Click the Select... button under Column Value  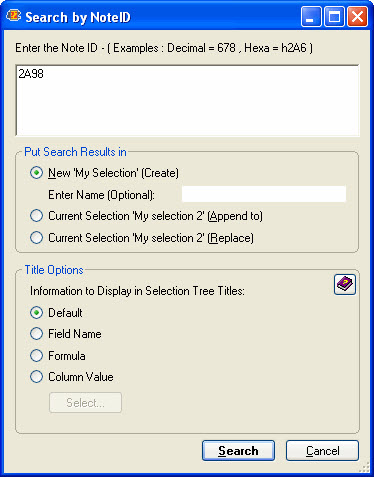[x=85, y=403]
